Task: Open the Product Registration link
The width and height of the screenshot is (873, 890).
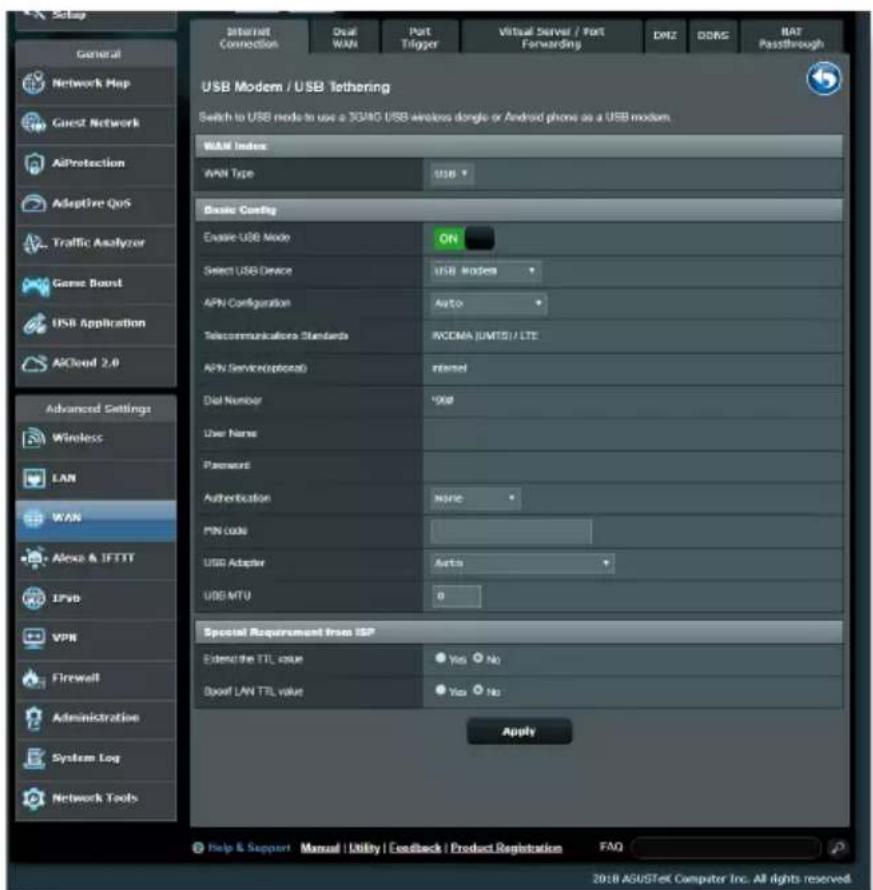Action: [x=506, y=847]
